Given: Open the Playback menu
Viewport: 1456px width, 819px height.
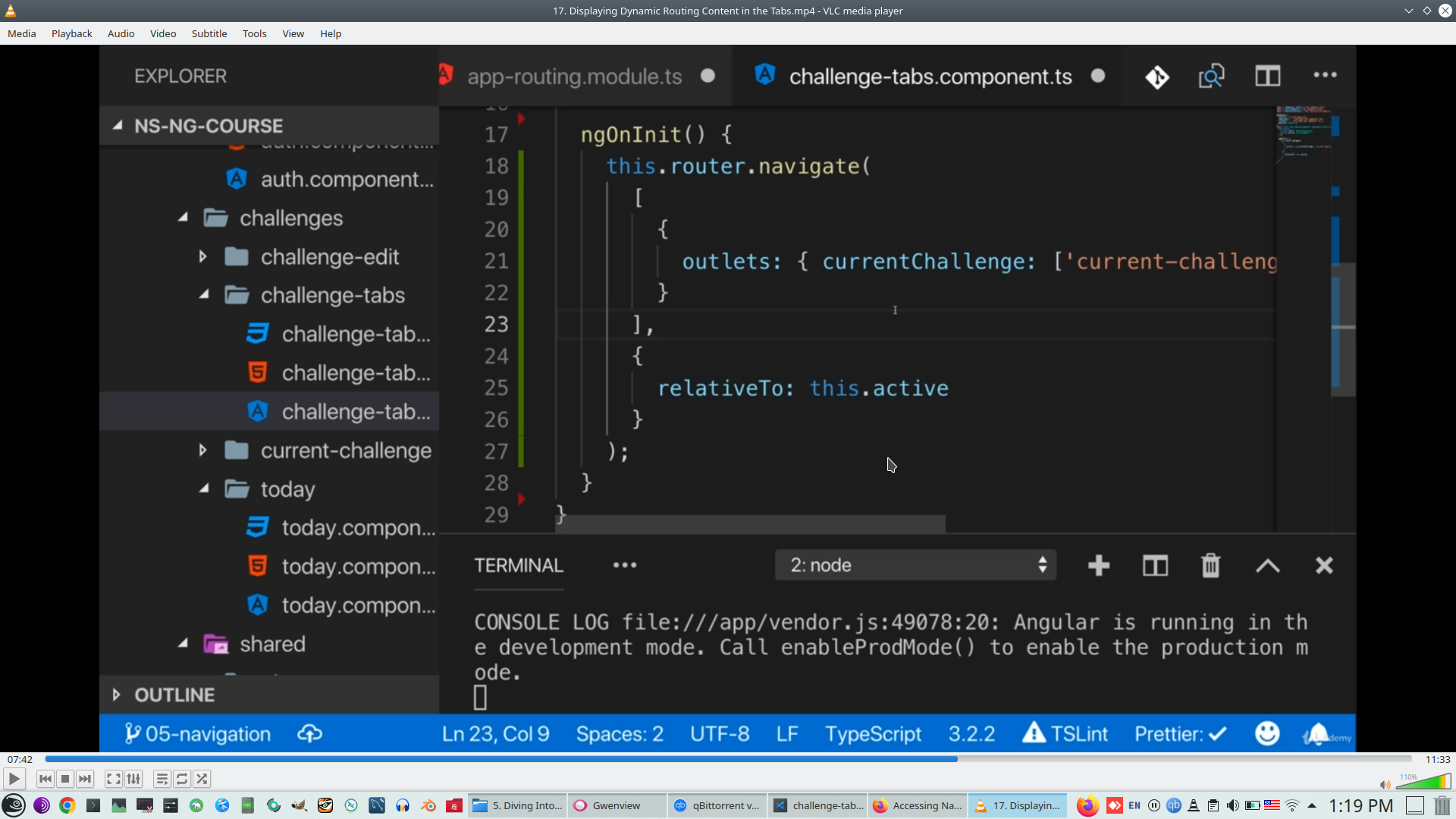Looking at the screenshot, I should pos(71,33).
